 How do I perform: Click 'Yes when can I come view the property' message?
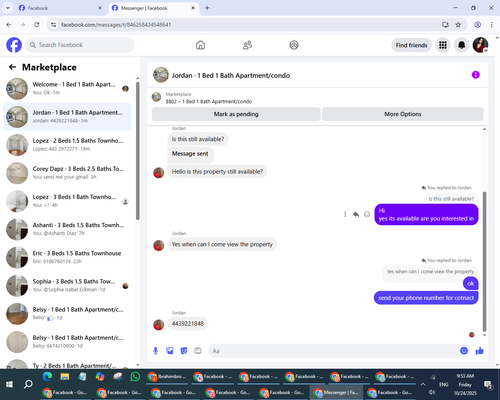click(x=222, y=244)
